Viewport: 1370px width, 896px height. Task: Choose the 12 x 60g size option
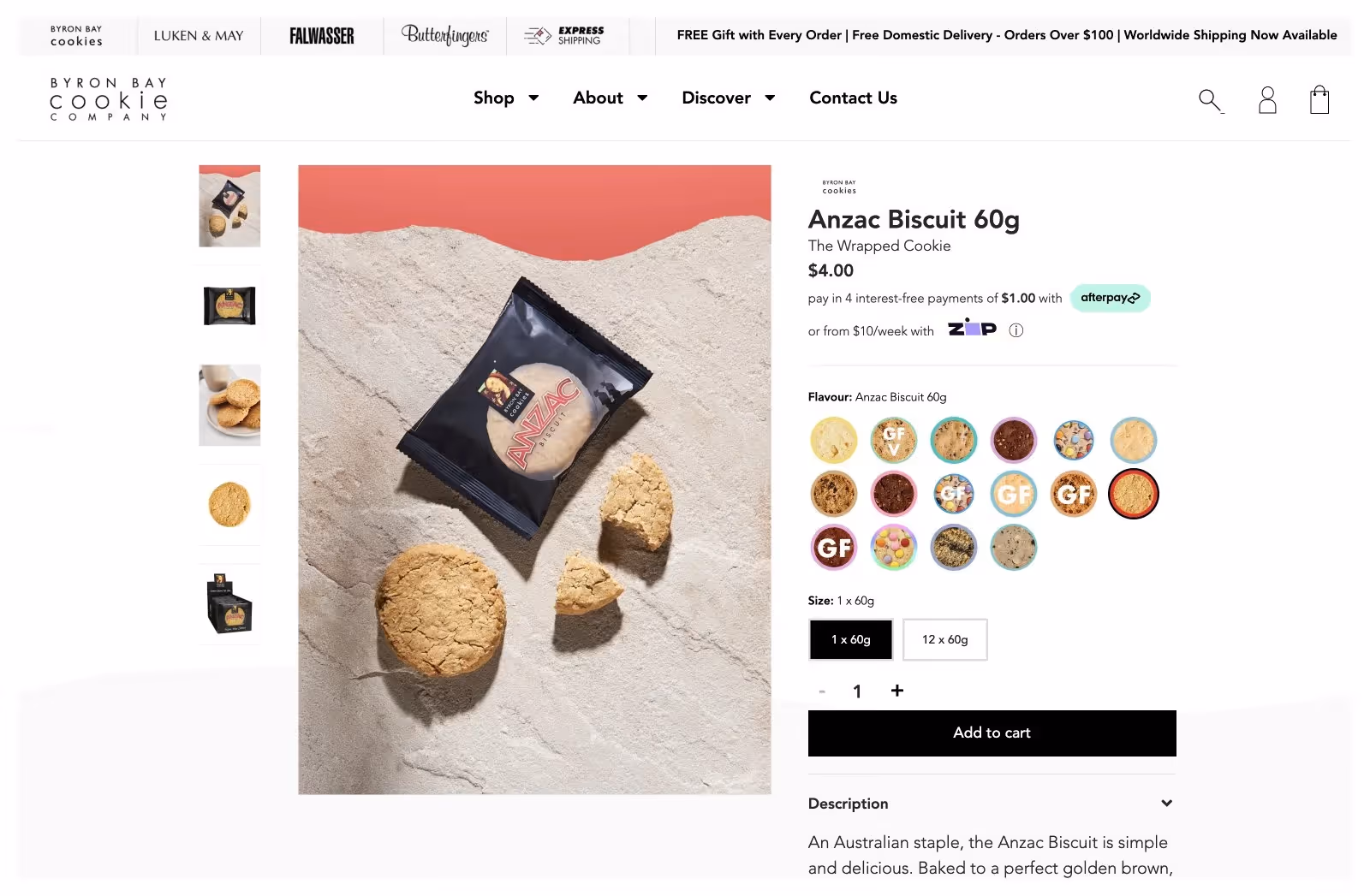(x=945, y=639)
